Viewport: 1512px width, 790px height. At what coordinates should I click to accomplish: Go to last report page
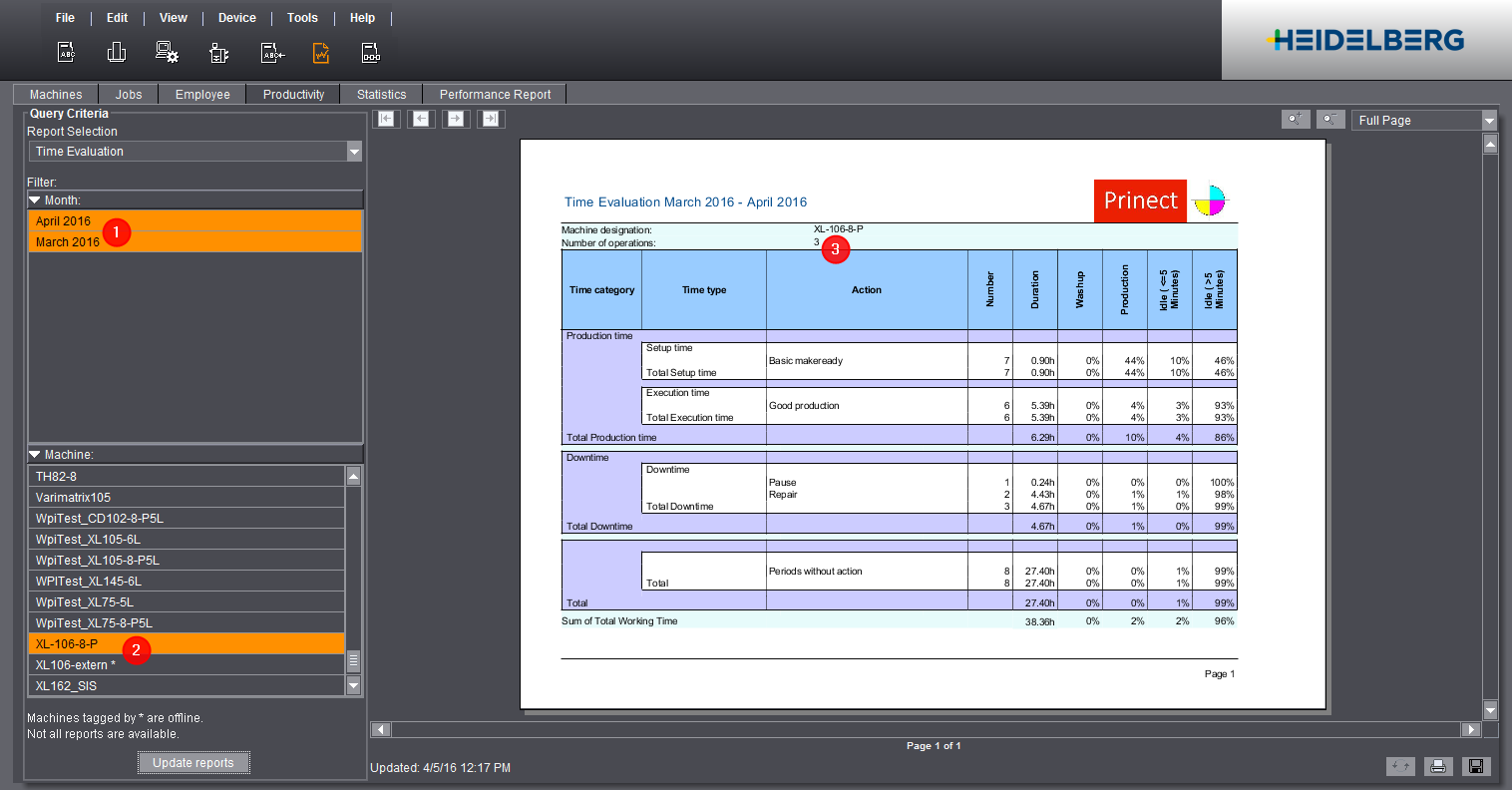pyautogui.click(x=490, y=119)
